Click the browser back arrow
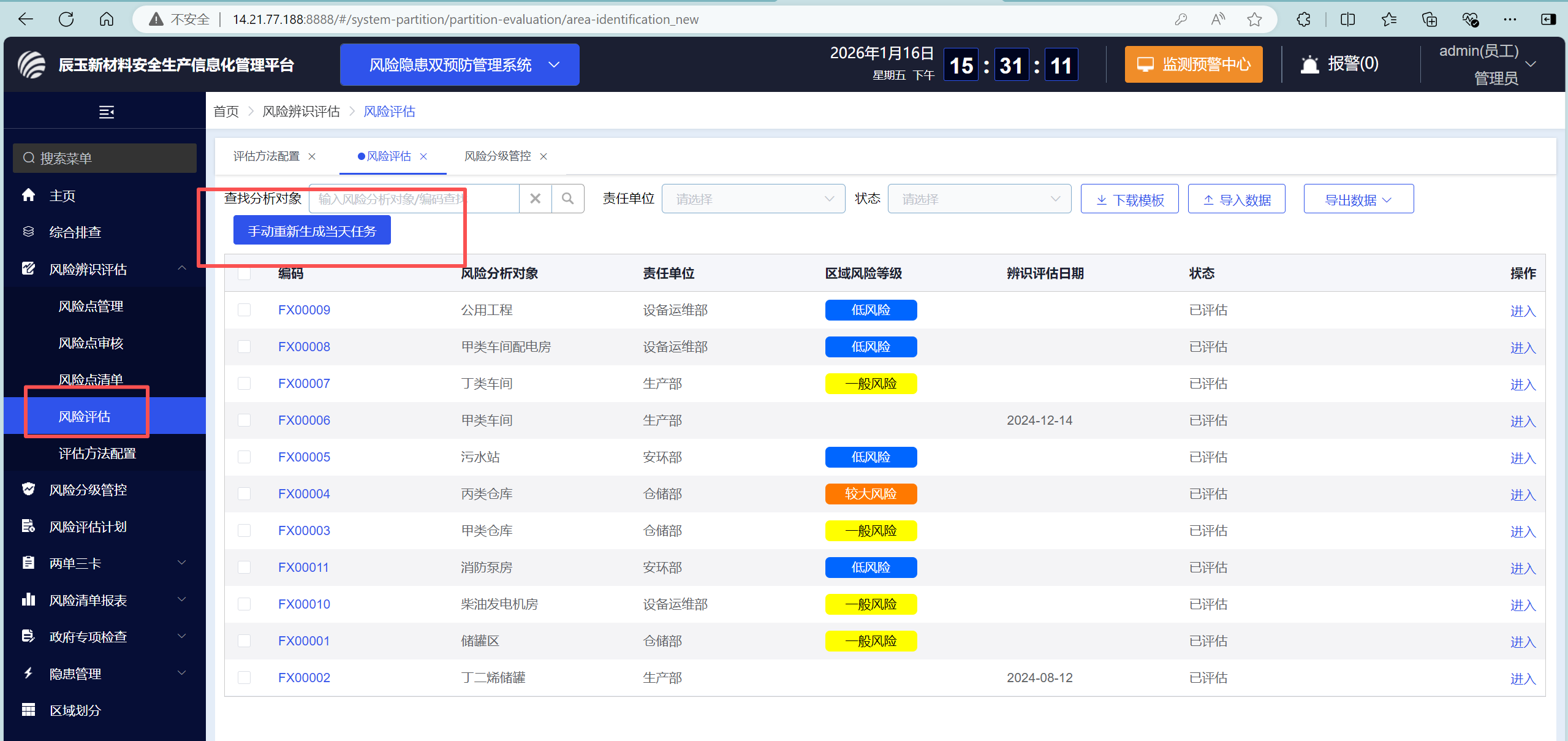The height and width of the screenshot is (741, 1568). click(x=26, y=20)
